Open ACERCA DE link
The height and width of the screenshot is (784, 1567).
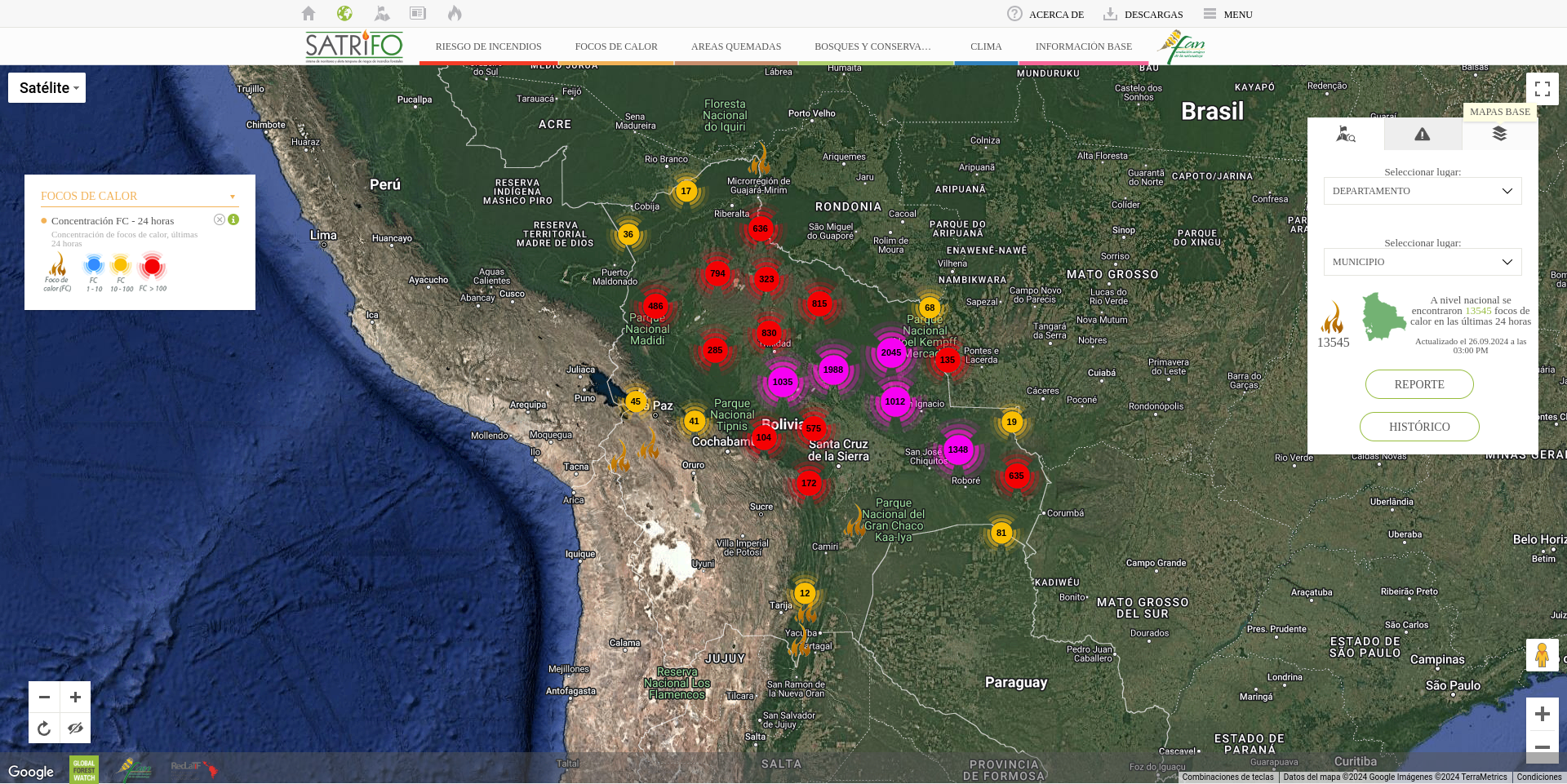(1056, 15)
